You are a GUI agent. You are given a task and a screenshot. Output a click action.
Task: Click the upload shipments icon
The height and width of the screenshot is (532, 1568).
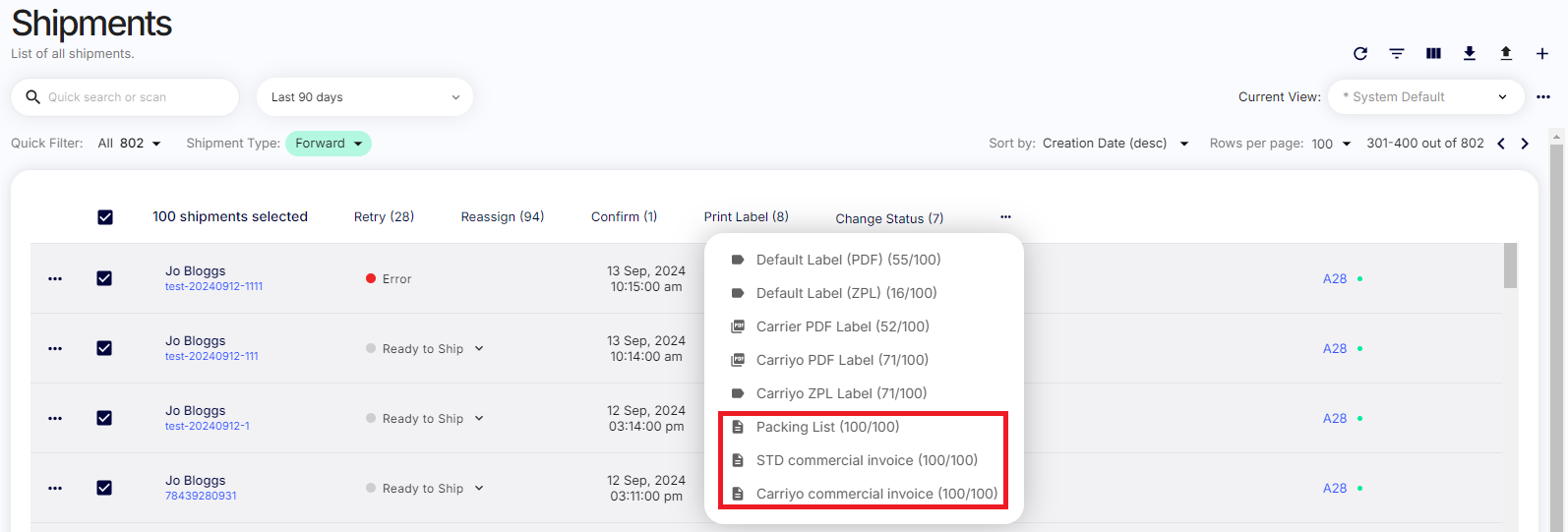[x=1506, y=54]
